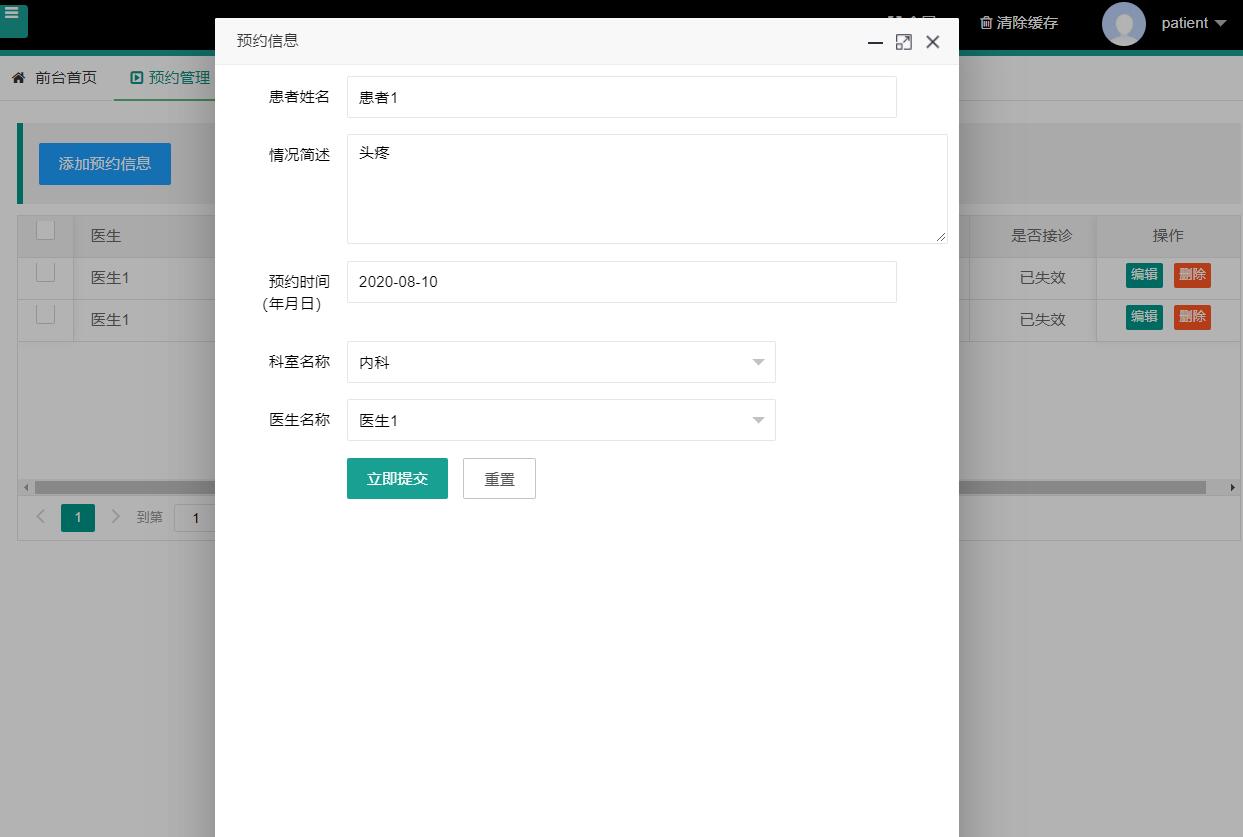This screenshot has height=837, width=1243.
Task: Submit the form via 立即提交 button
Action: point(397,478)
